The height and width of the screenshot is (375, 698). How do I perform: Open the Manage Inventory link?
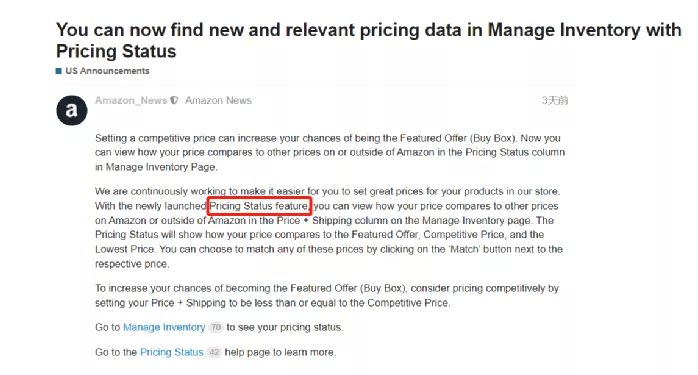(164, 327)
